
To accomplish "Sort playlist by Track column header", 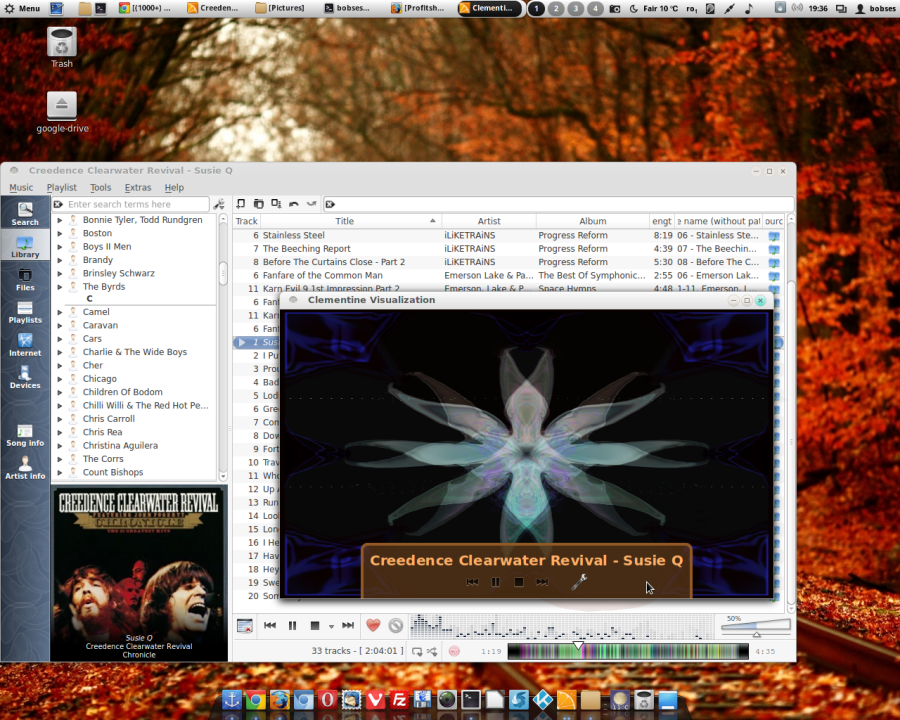I will [x=247, y=221].
